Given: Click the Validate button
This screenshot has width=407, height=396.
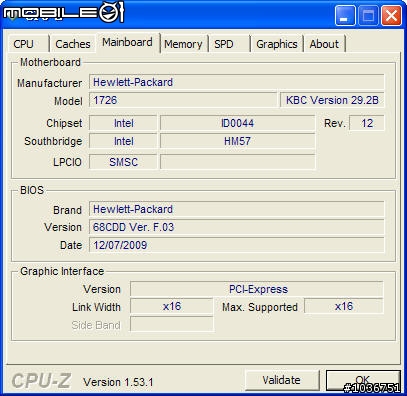Looking at the screenshot, I should point(282,380).
